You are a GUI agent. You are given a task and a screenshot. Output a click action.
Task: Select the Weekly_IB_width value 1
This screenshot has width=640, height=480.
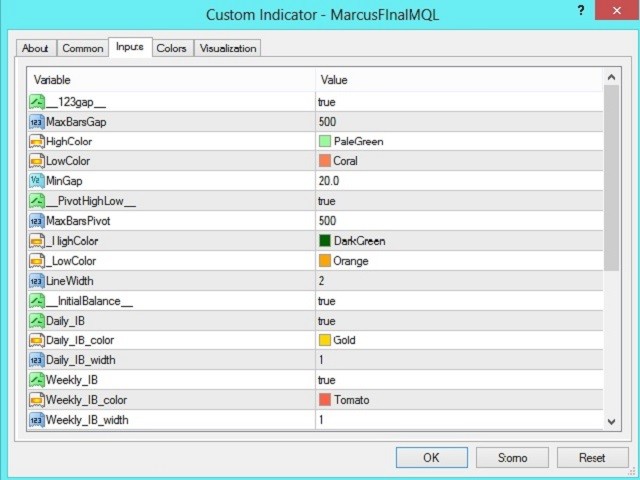click(x=321, y=420)
